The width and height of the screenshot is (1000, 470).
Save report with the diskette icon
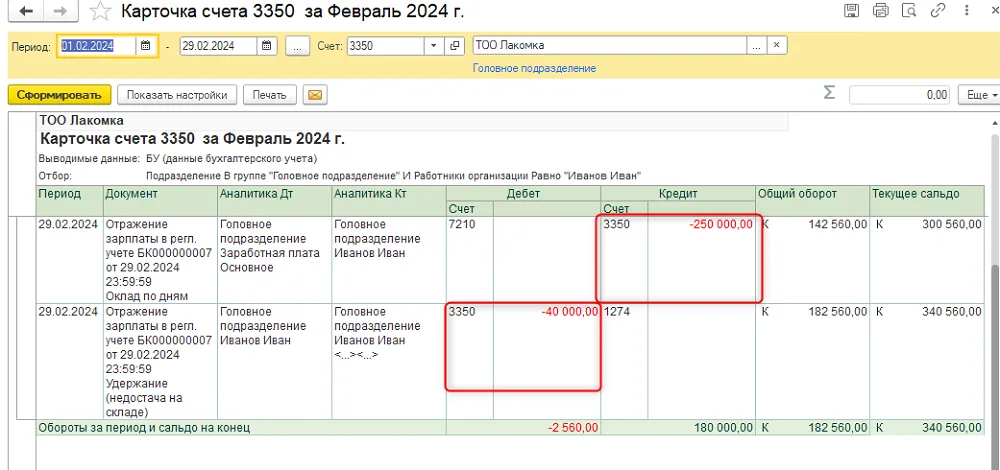click(851, 10)
